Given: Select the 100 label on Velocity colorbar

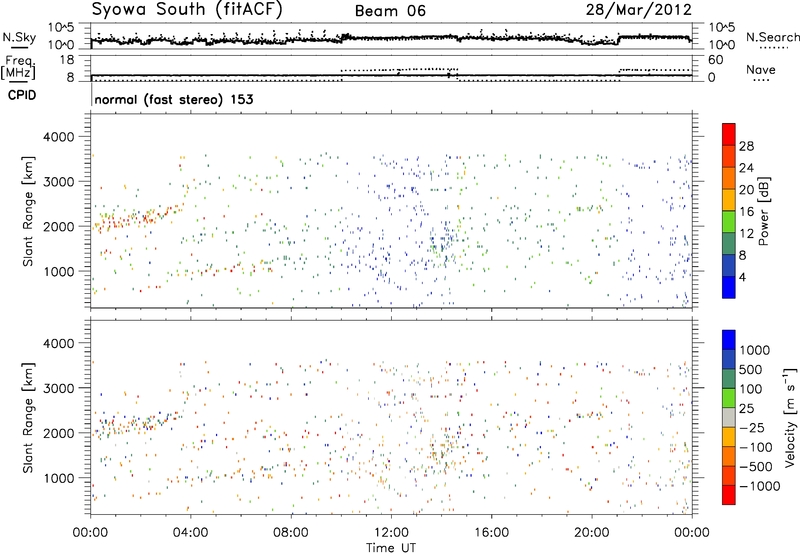Looking at the screenshot, I should coord(751,389).
